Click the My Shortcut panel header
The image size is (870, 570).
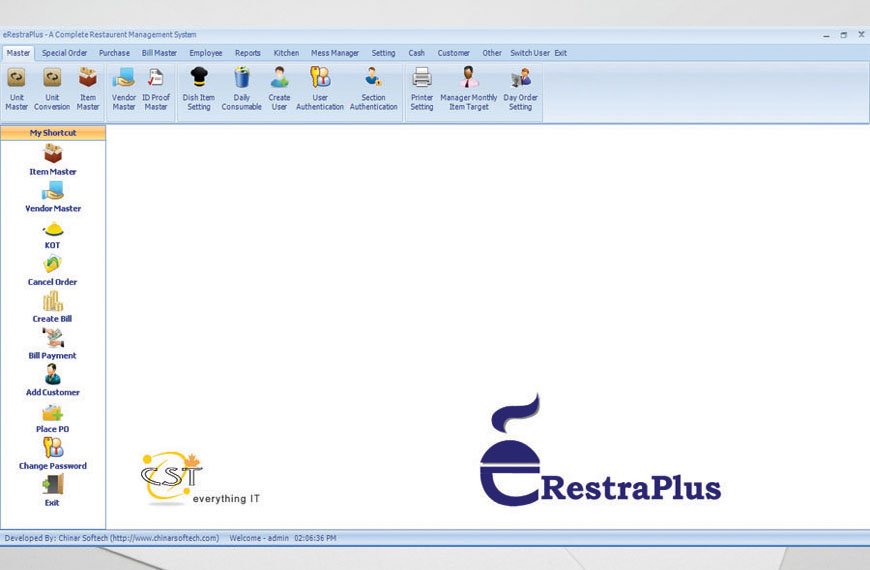tap(53, 133)
